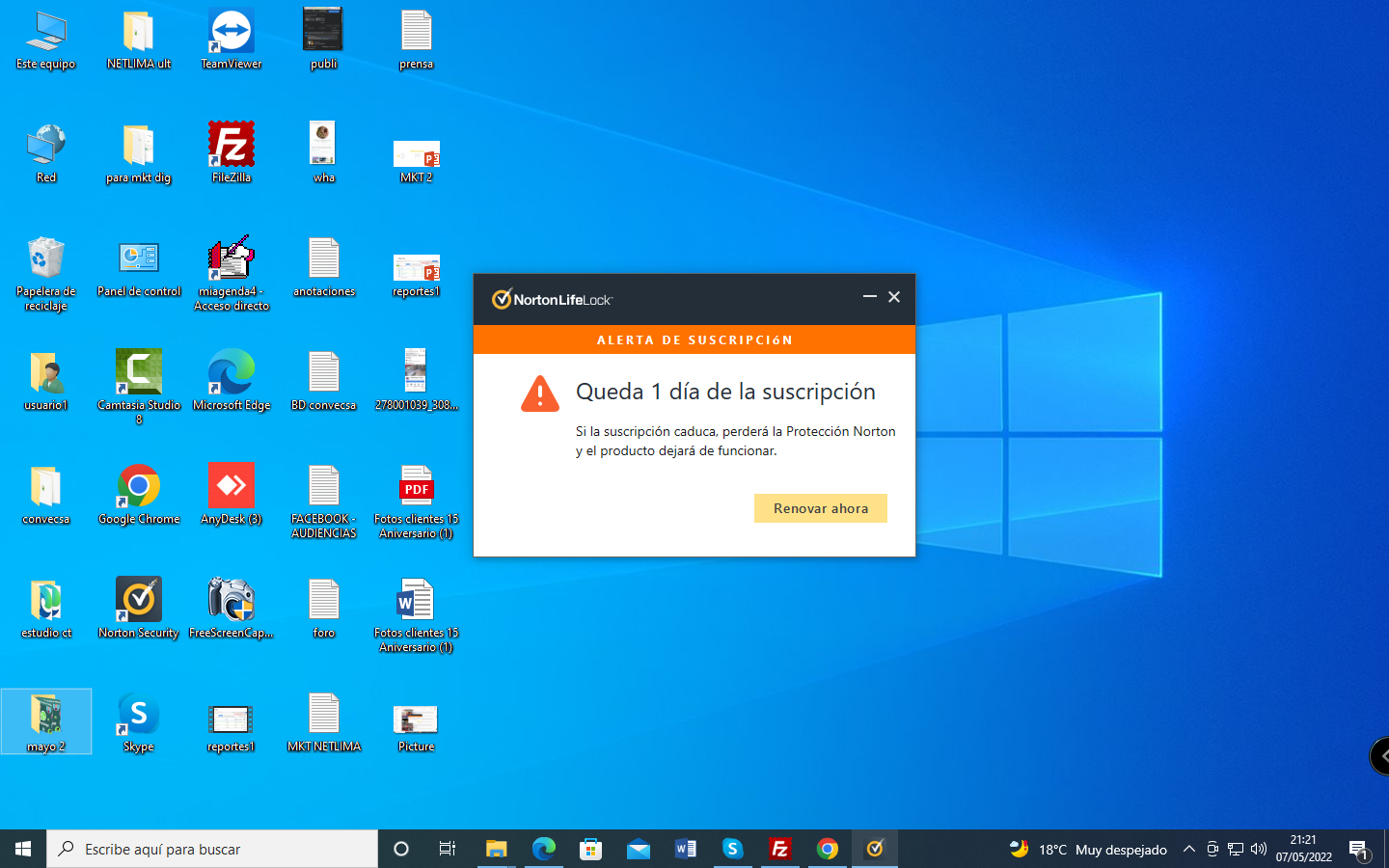Click the taskbar search box
This screenshot has width=1389, height=868.
[x=212, y=849]
